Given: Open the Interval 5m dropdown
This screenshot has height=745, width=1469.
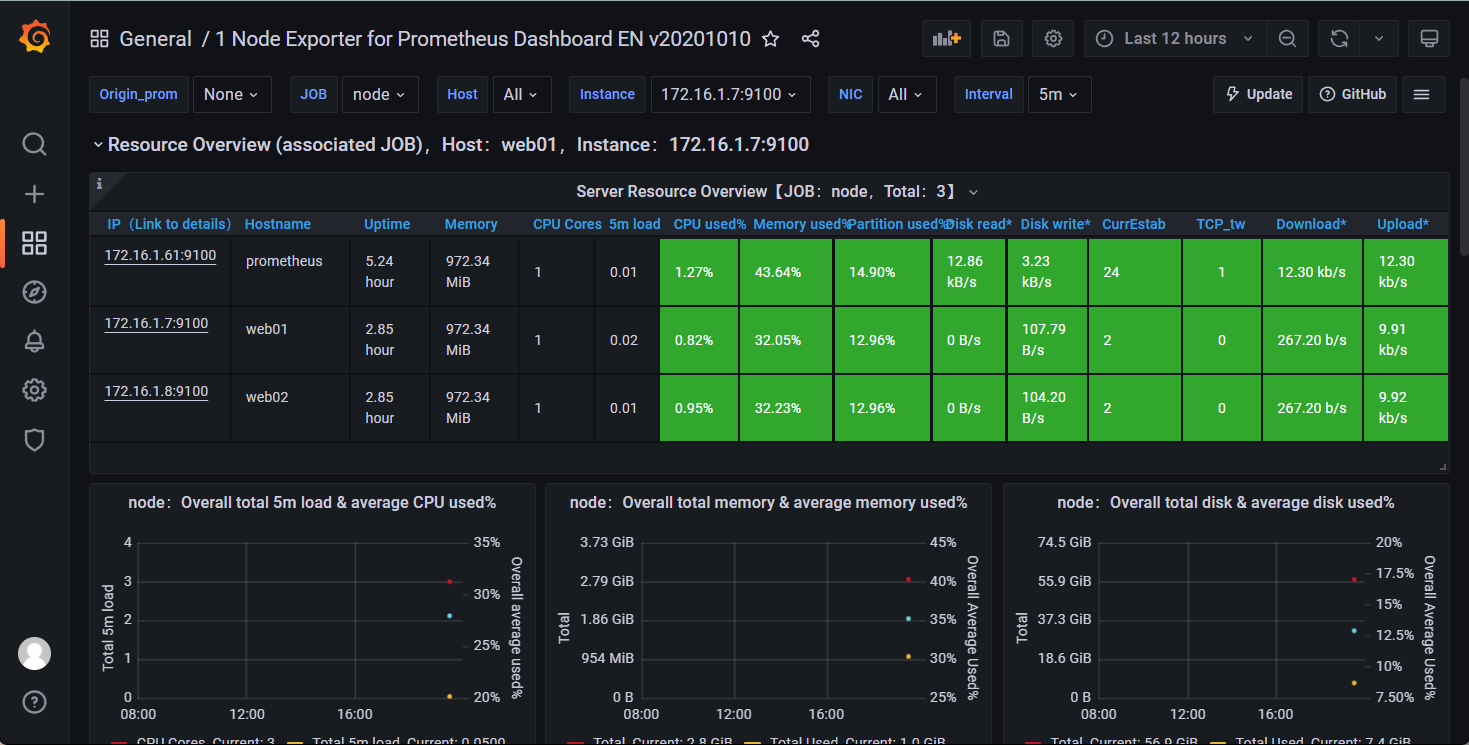Looking at the screenshot, I should (x=1059, y=94).
